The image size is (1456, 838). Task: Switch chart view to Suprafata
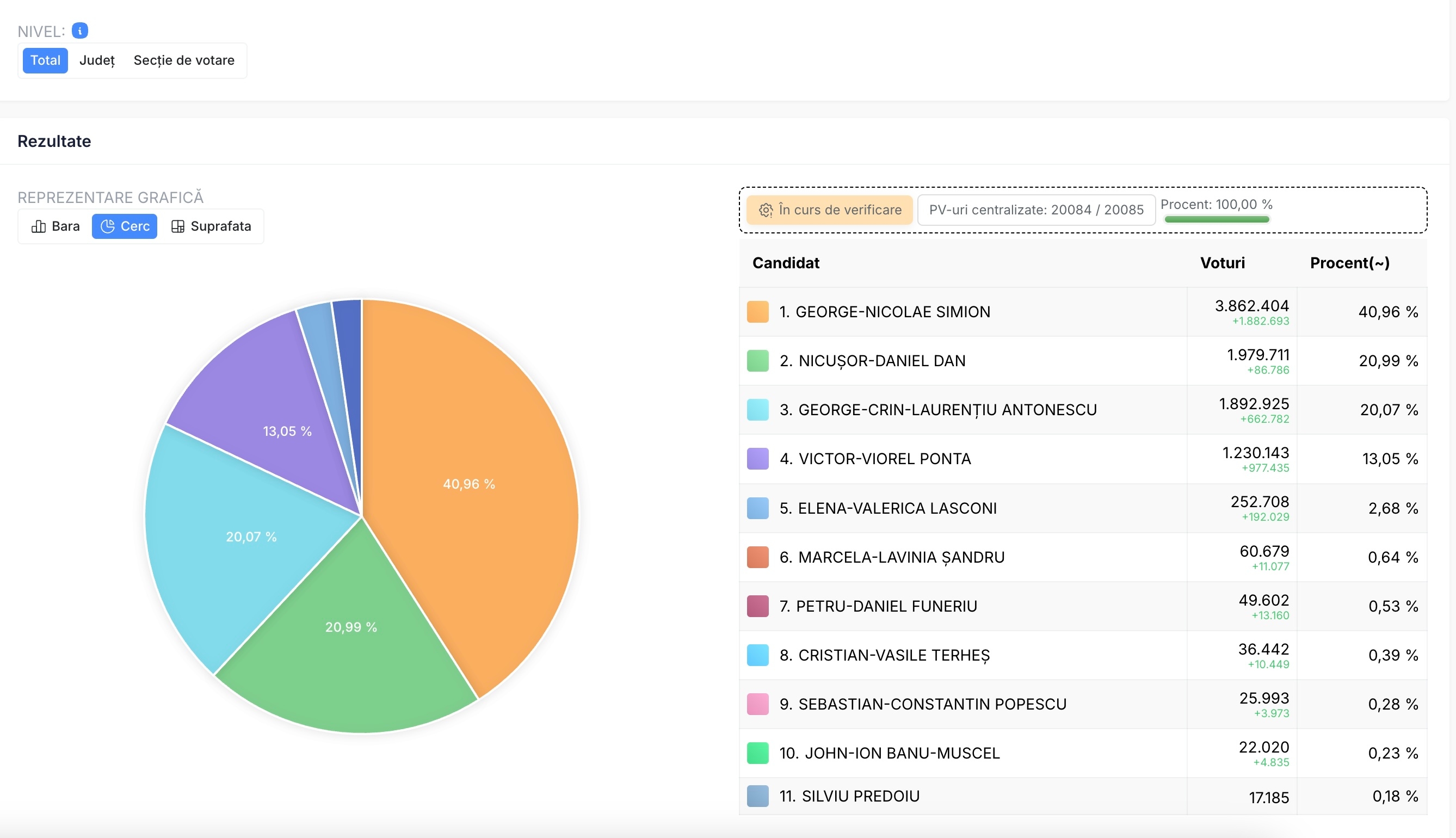(x=211, y=226)
